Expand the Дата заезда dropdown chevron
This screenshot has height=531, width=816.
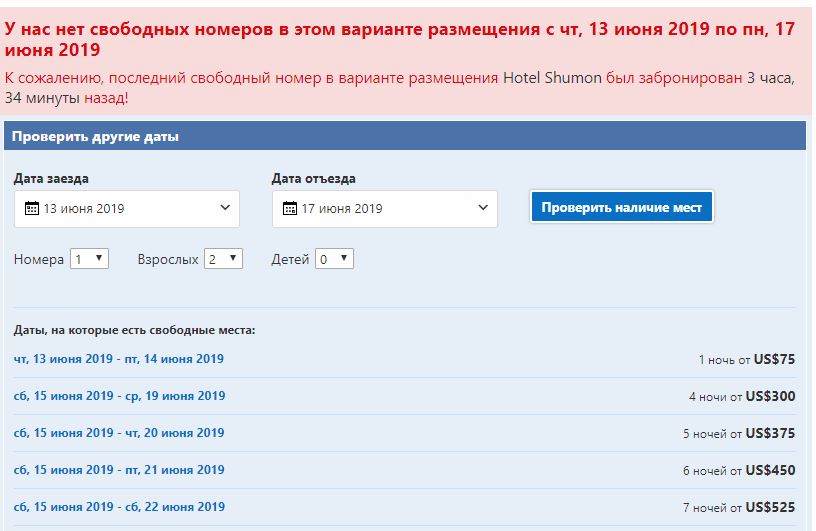pyautogui.click(x=224, y=209)
